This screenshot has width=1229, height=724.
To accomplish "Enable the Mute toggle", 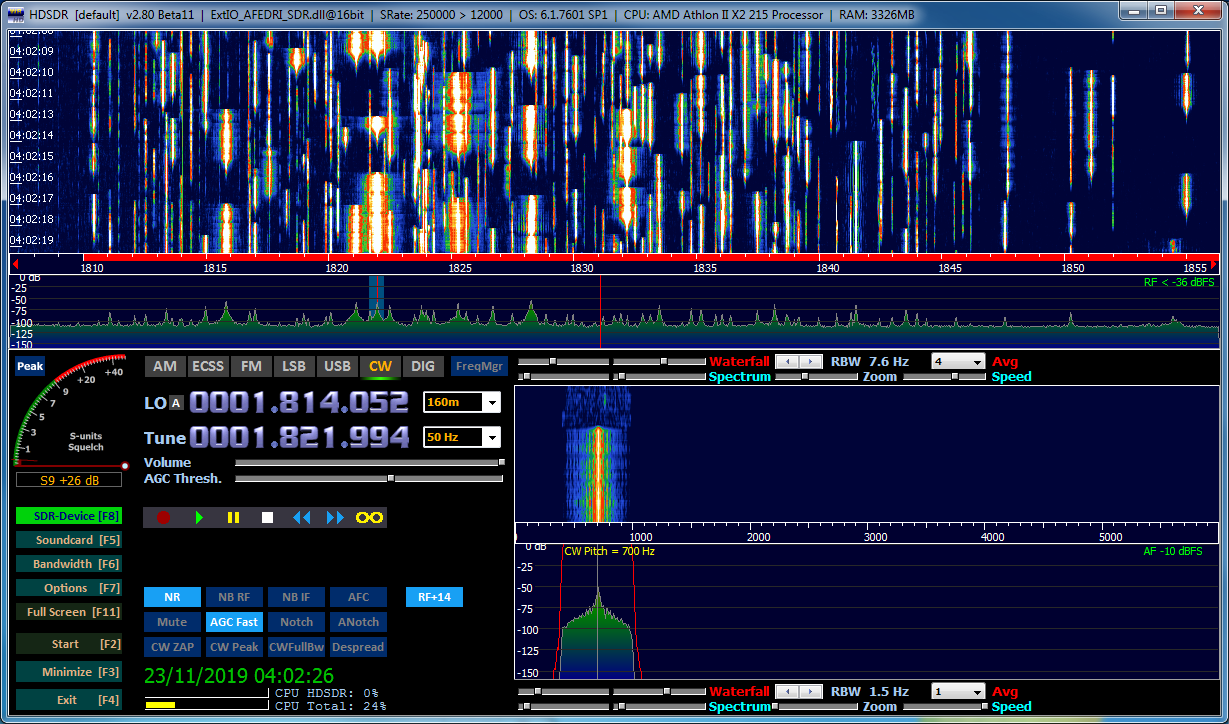I will pos(172,622).
